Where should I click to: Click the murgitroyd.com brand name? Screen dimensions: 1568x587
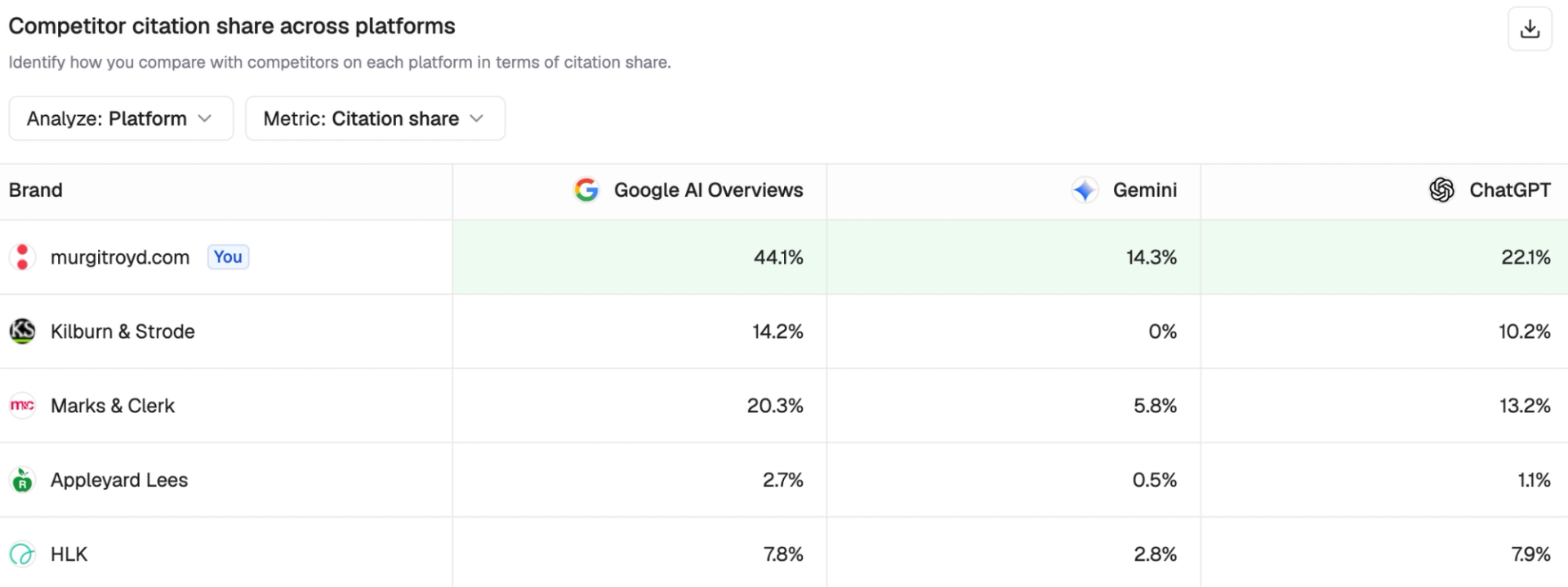(120, 257)
